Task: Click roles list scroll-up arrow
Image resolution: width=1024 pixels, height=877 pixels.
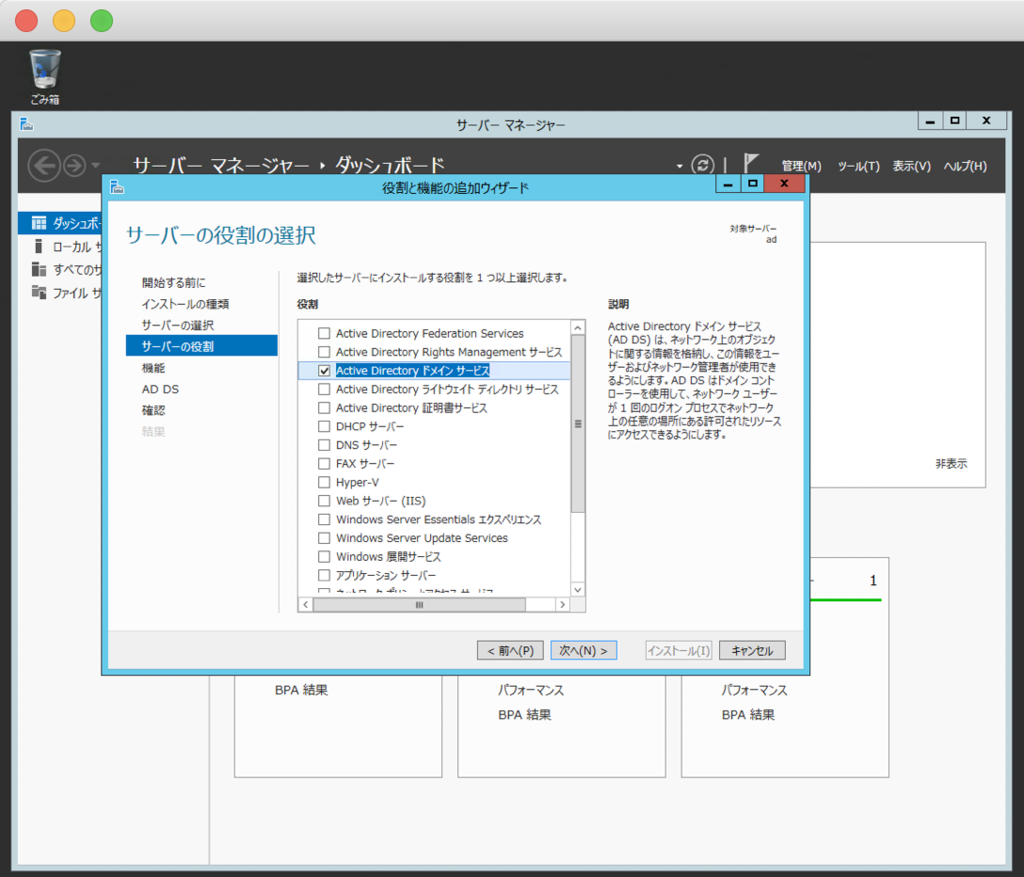Action: tap(577, 328)
